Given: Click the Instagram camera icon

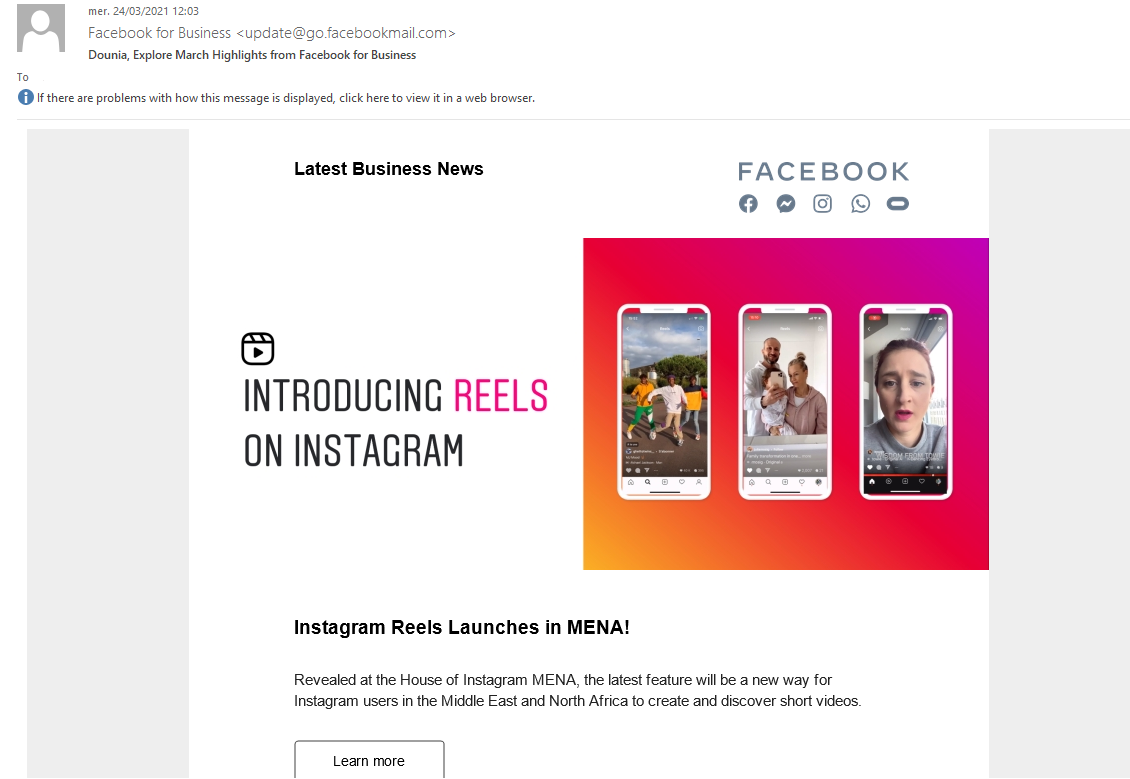Looking at the screenshot, I should click(x=822, y=204).
